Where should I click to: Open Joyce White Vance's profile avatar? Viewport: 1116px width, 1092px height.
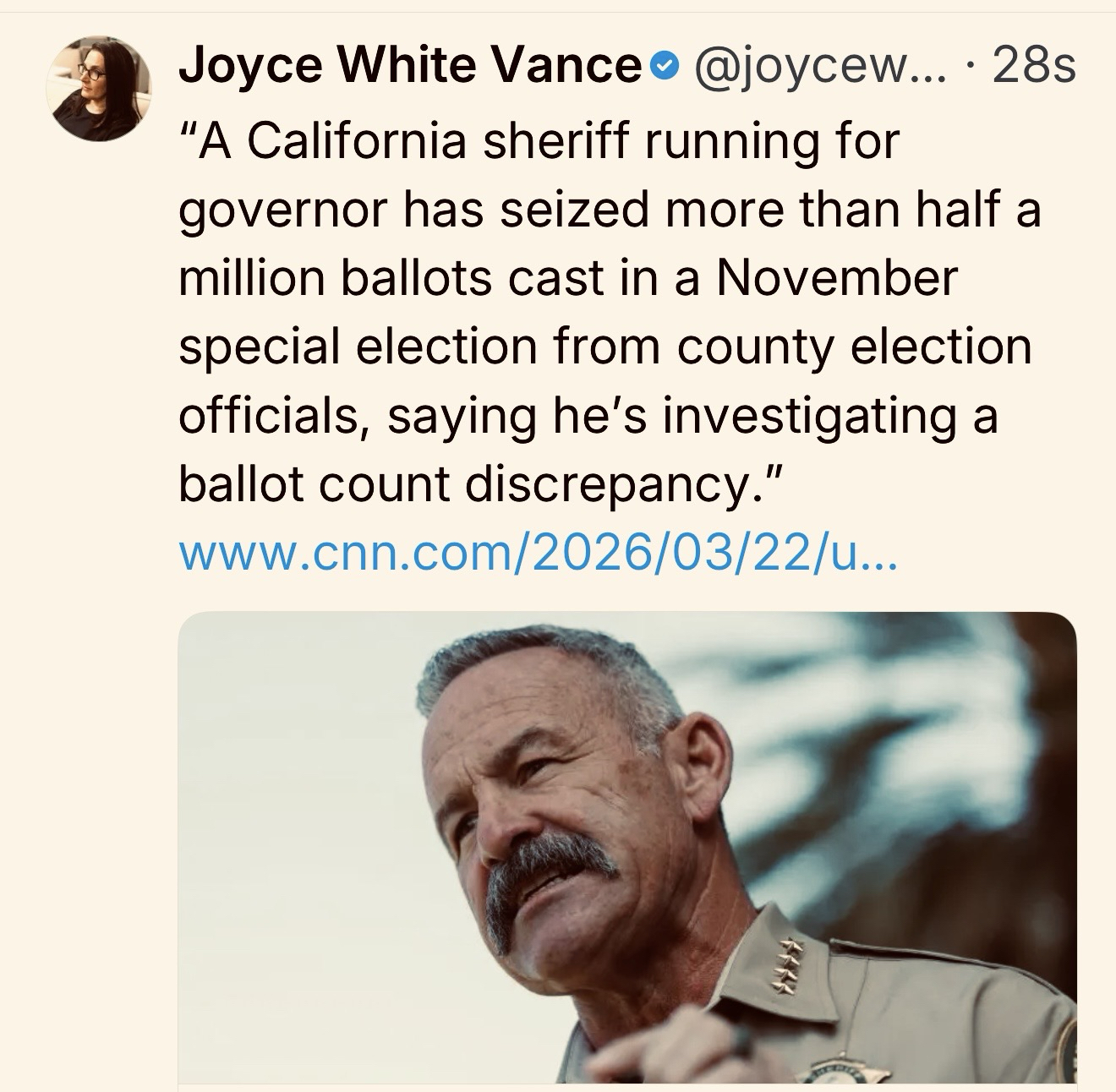(99, 89)
